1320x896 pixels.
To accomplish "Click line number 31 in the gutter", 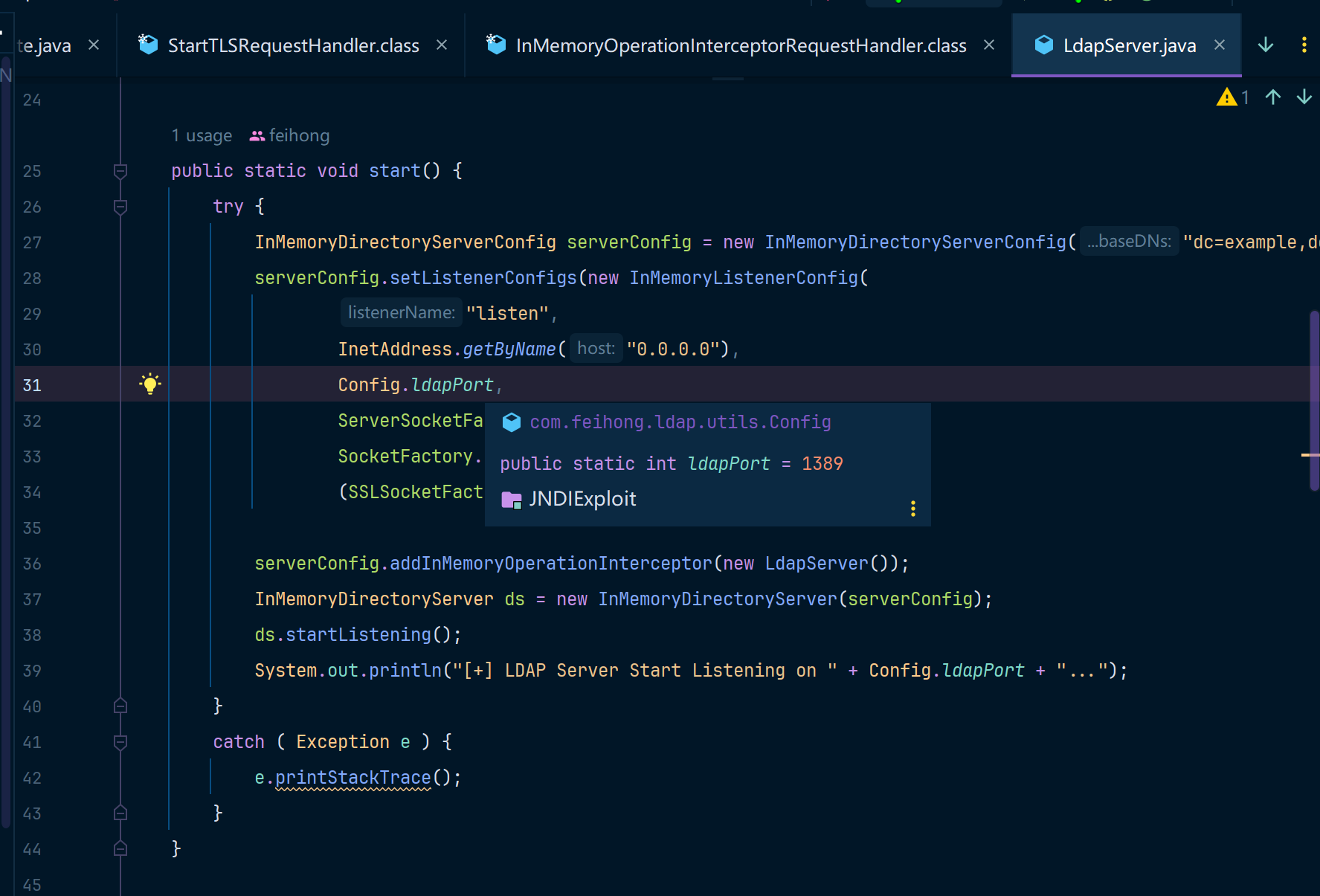I will click(x=32, y=385).
